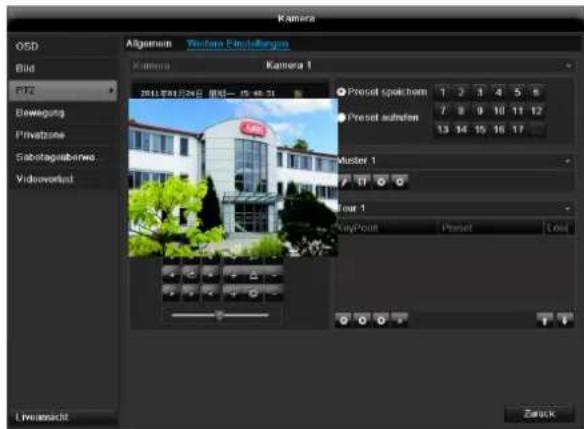Select Preset speichern radio button

[341, 92]
